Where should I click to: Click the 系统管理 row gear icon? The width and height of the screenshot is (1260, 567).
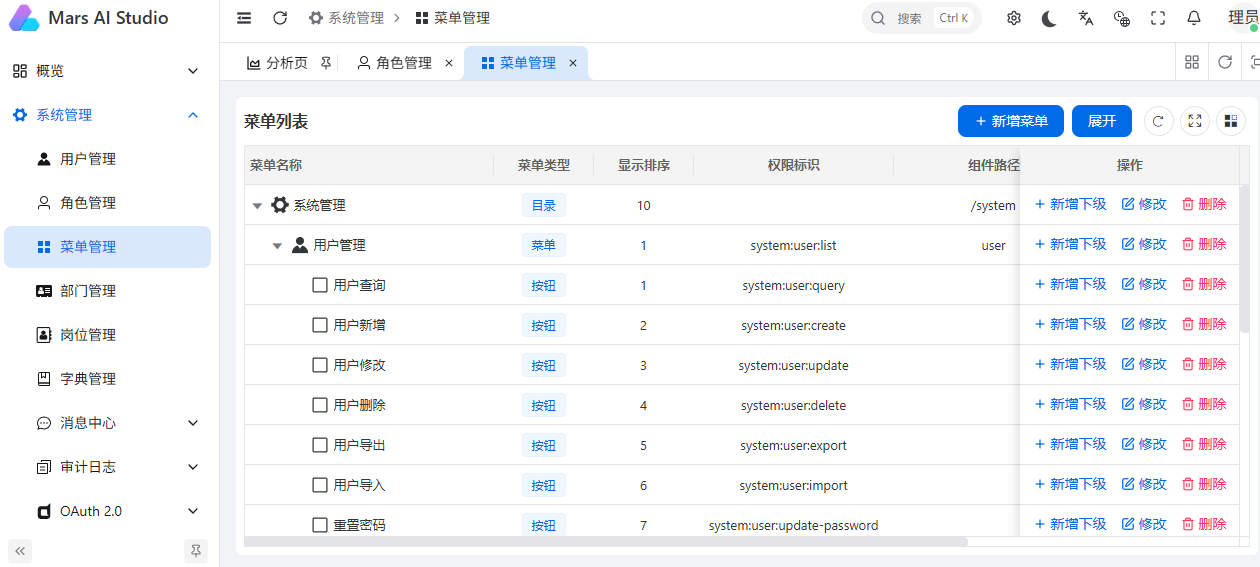(x=280, y=205)
